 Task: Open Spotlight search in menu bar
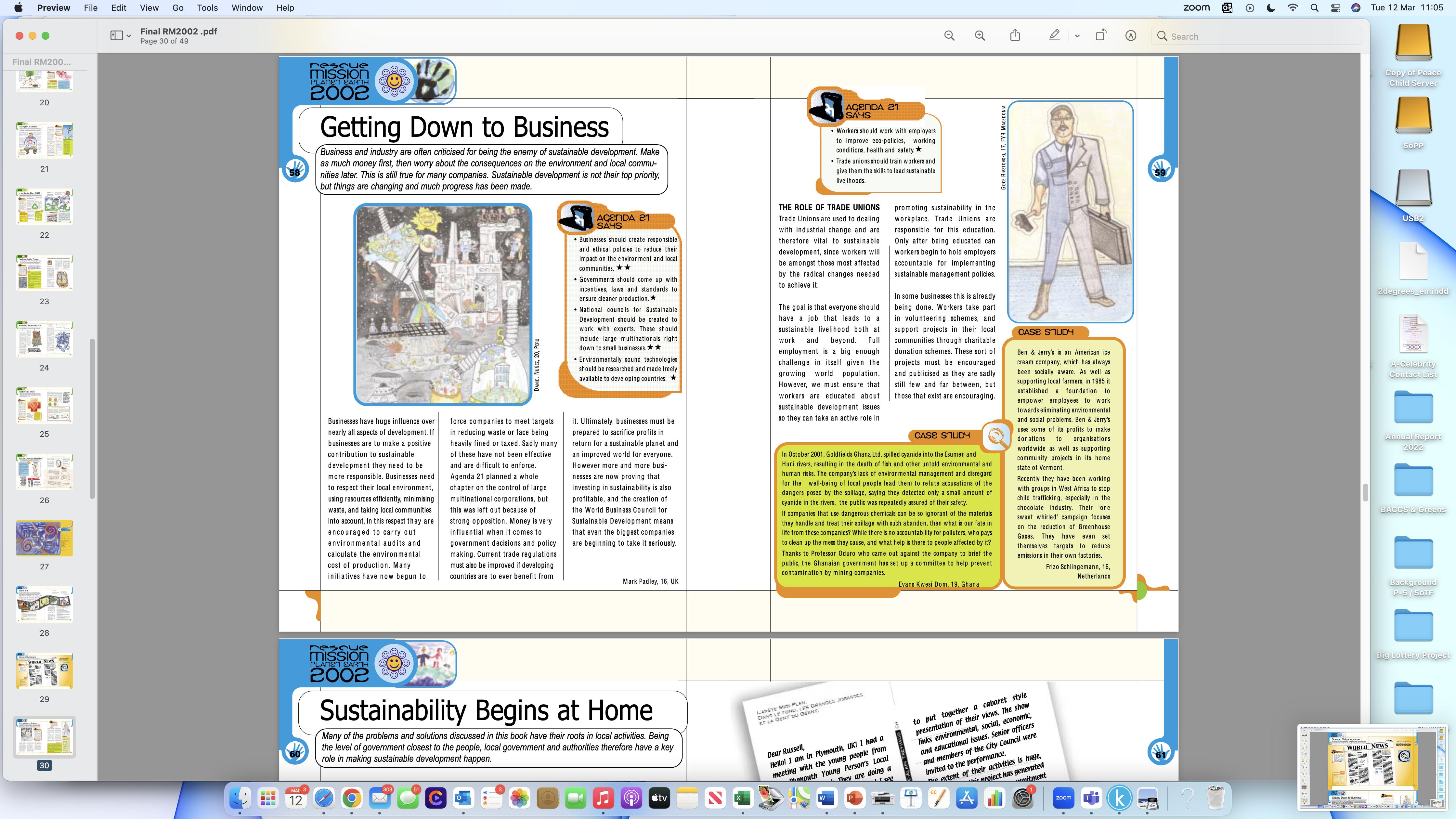[x=1314, y=8]
